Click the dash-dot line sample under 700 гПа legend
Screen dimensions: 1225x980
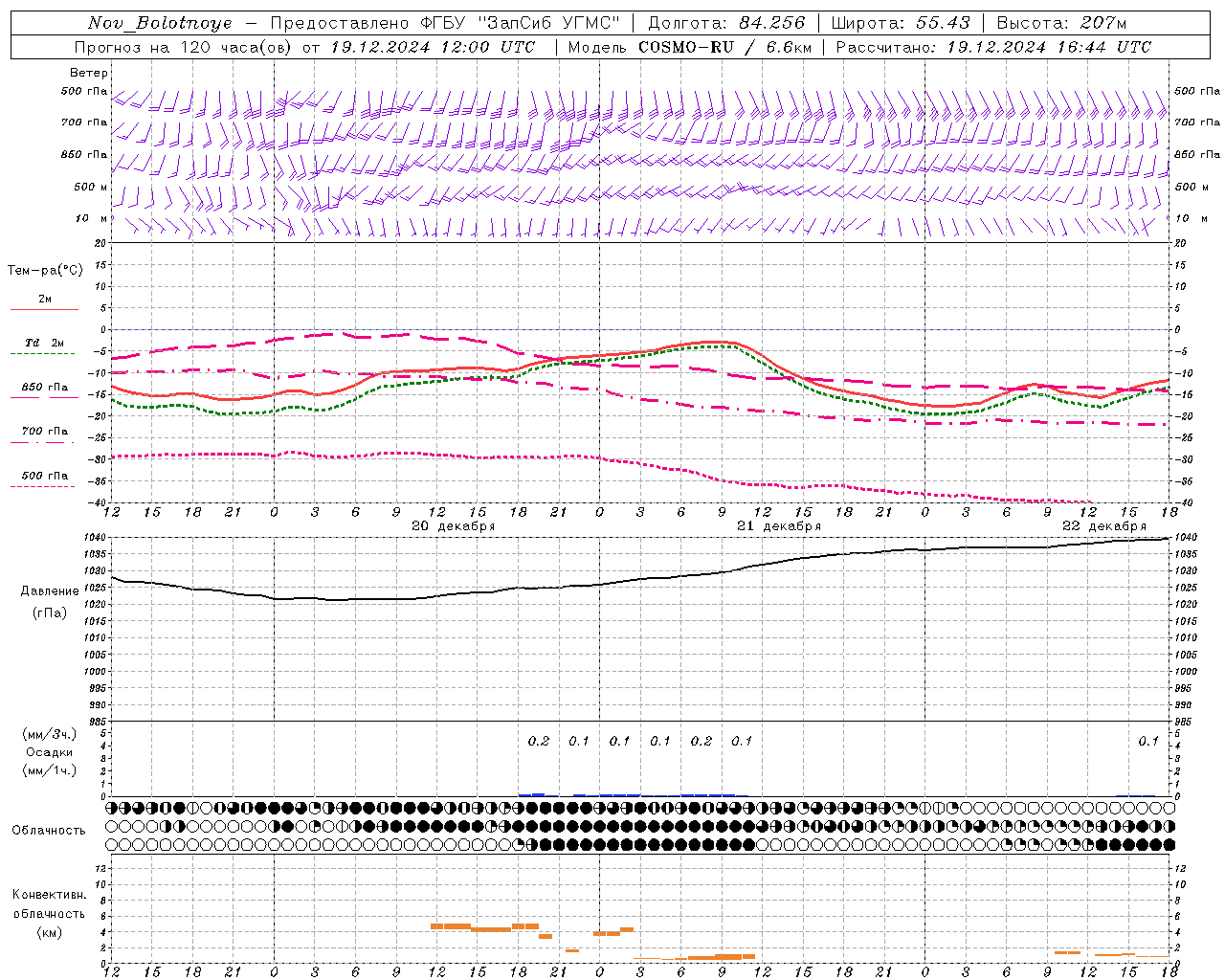click(43, 442)
